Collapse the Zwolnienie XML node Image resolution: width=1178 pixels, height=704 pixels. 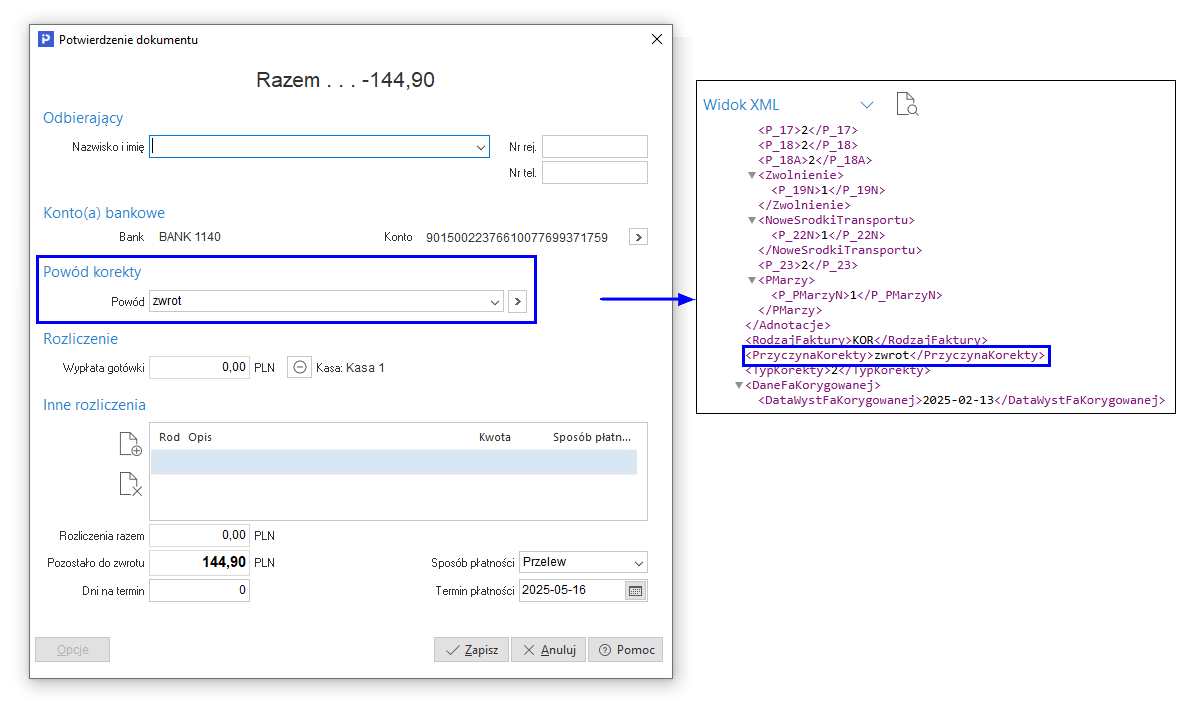(751, 175)
